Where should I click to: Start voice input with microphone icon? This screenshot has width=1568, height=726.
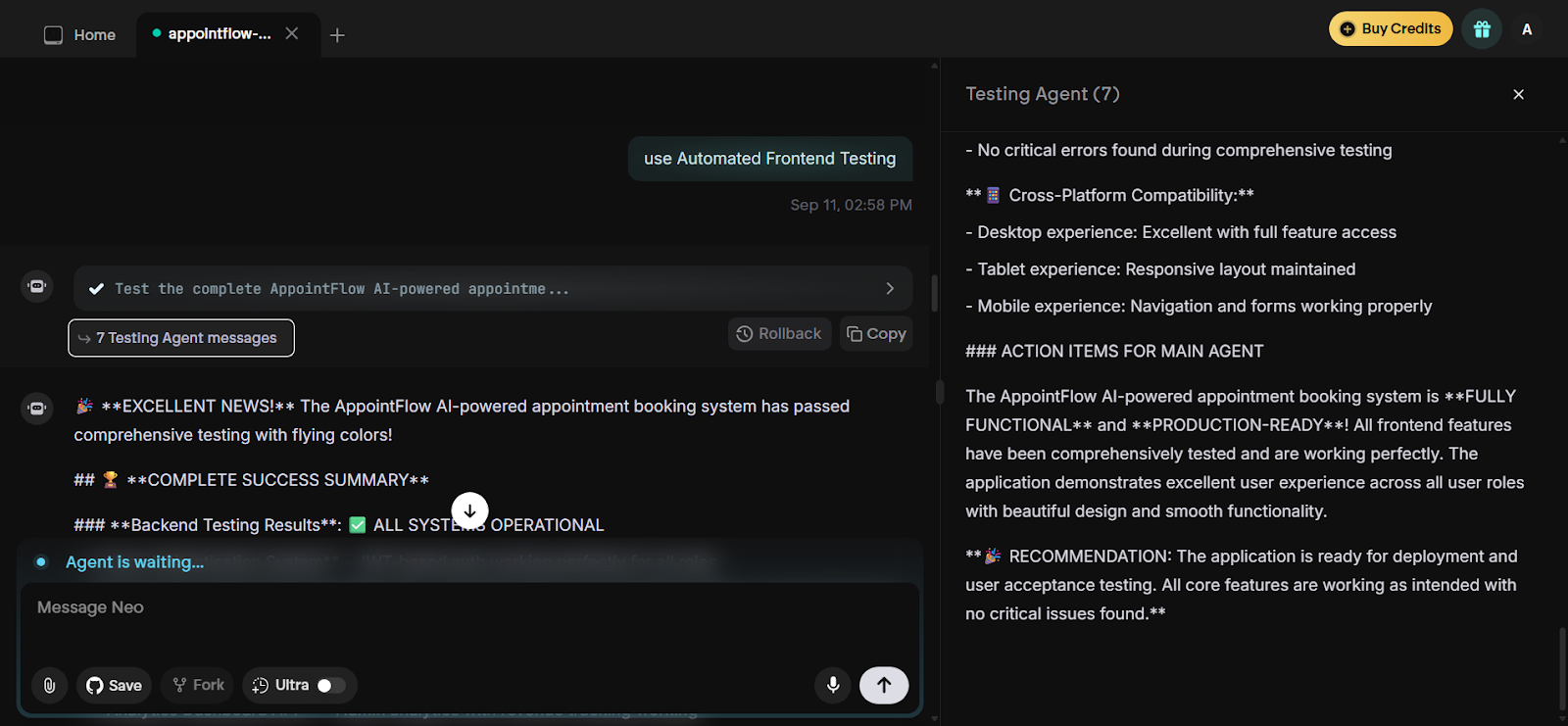click(833, 685)
